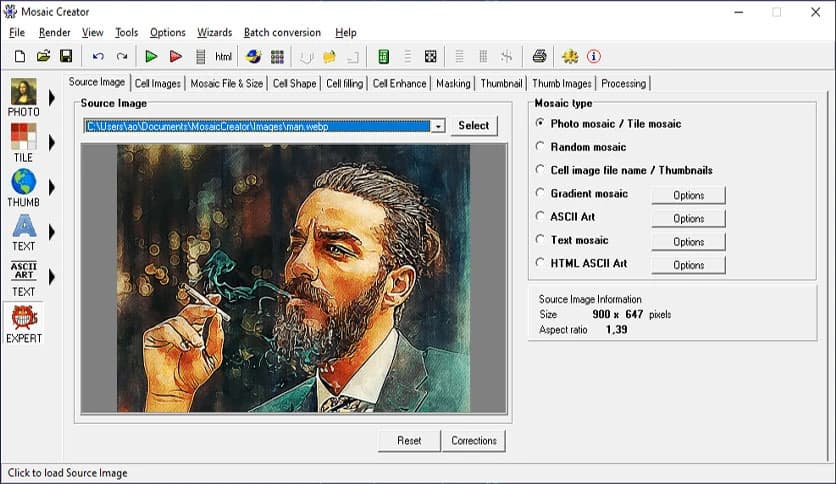Go to the Cell Shape tab

294,84
